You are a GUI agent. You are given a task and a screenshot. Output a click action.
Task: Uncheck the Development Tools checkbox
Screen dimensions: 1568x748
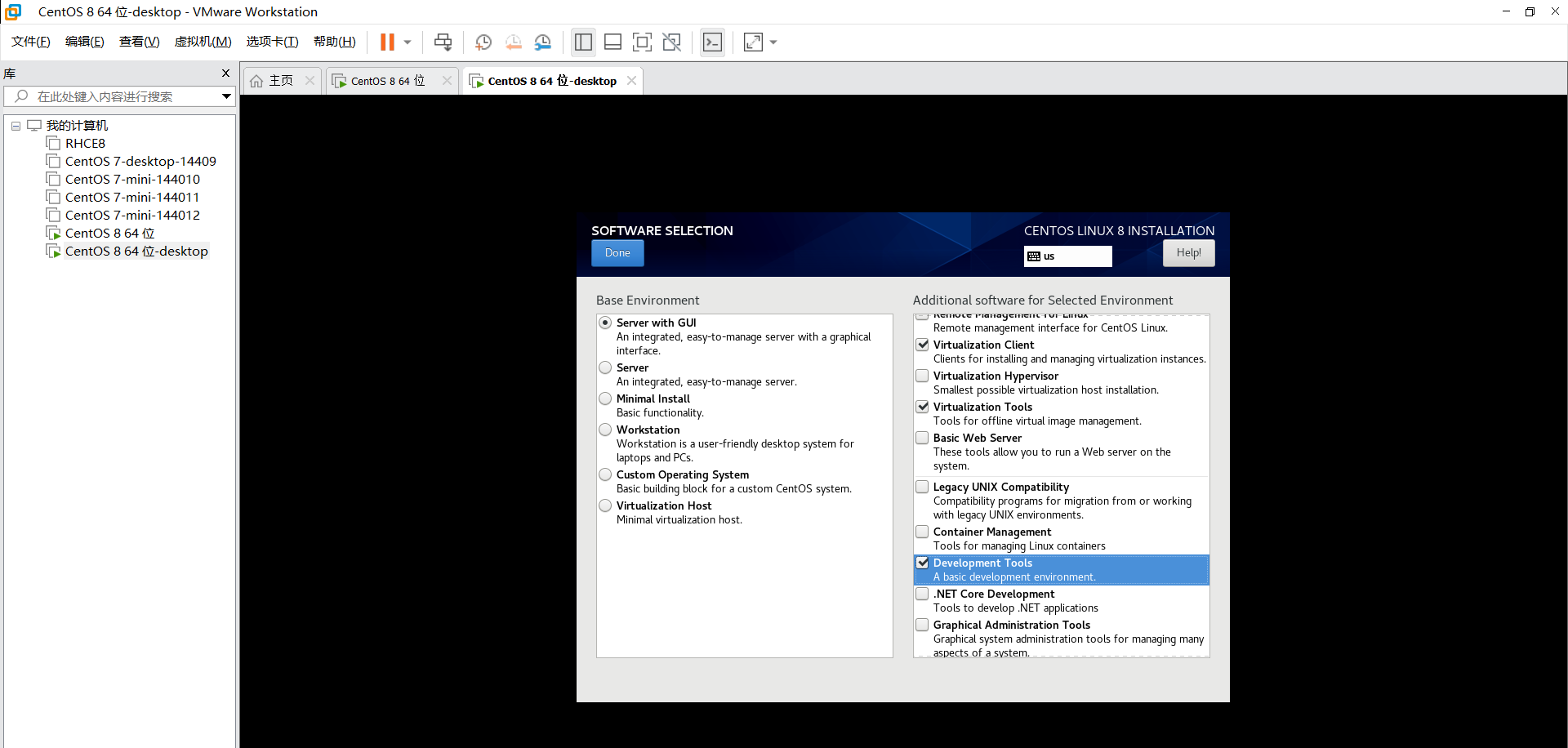[922, 563]
